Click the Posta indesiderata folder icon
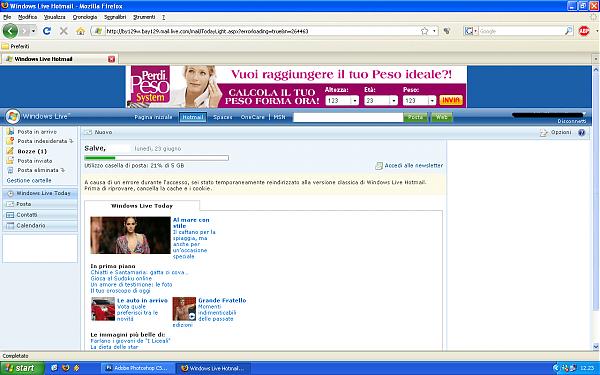600x375 pixels. click(x=10, y=141)
